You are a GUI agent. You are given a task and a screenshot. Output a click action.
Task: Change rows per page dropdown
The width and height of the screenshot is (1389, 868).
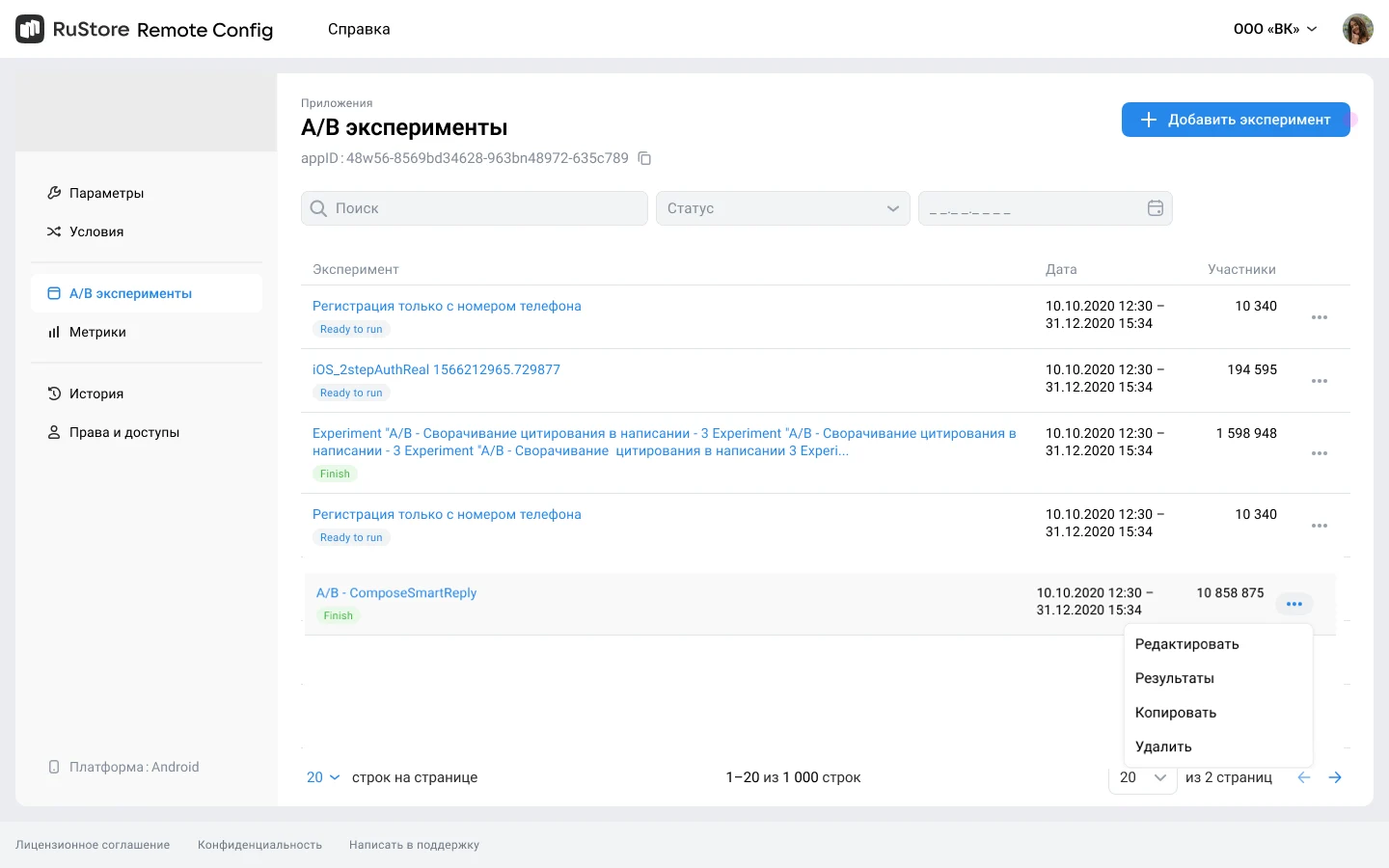click(x=323, y=777)
